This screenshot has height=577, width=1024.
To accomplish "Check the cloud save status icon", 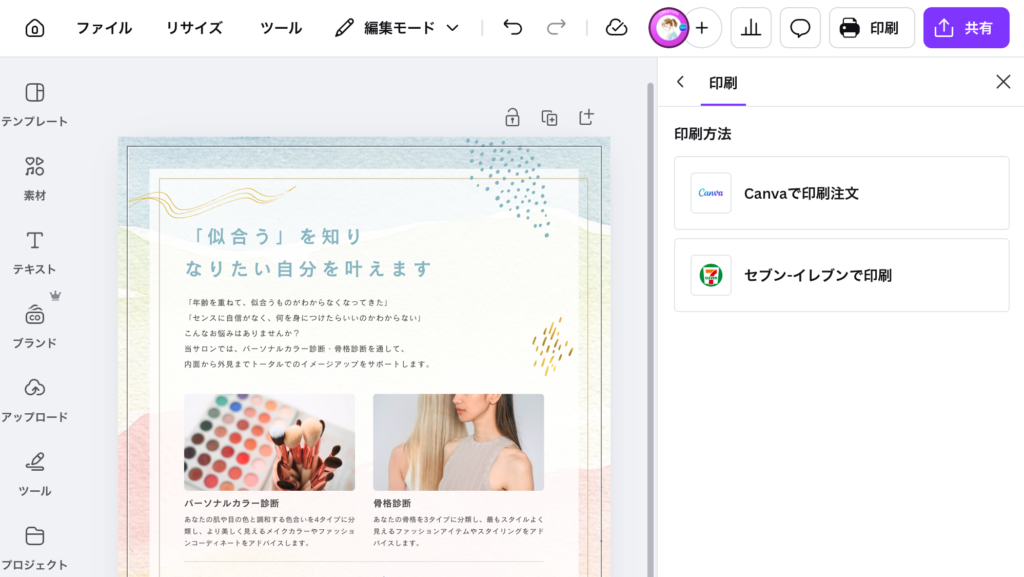I will point(617,28).
